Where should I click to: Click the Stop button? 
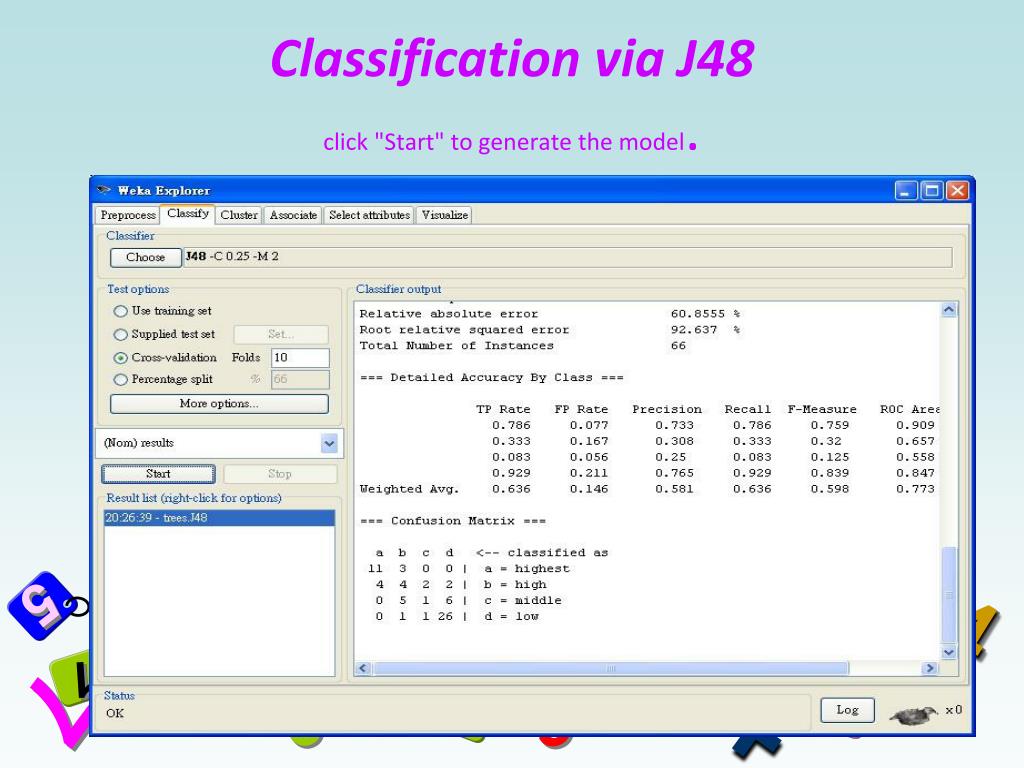pos(280,473)
